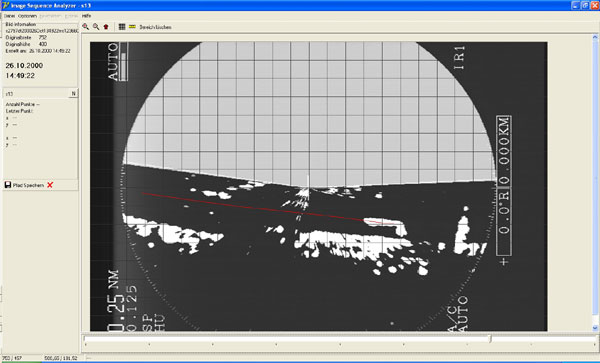Open the Datei menu
Screen dimensions: 600x363
click(9, 16)
